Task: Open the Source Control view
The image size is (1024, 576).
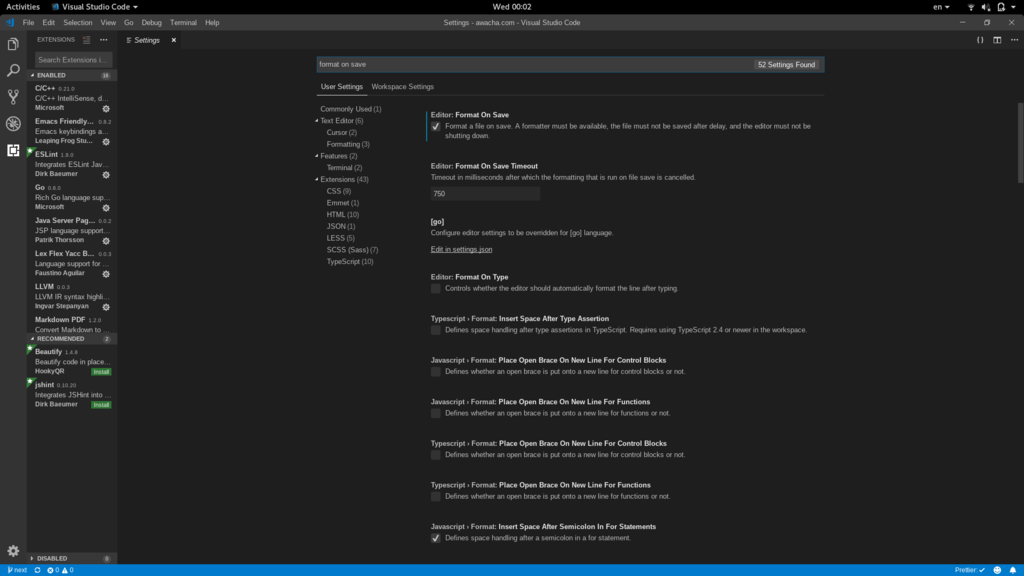Action: [x=13, y=97]
